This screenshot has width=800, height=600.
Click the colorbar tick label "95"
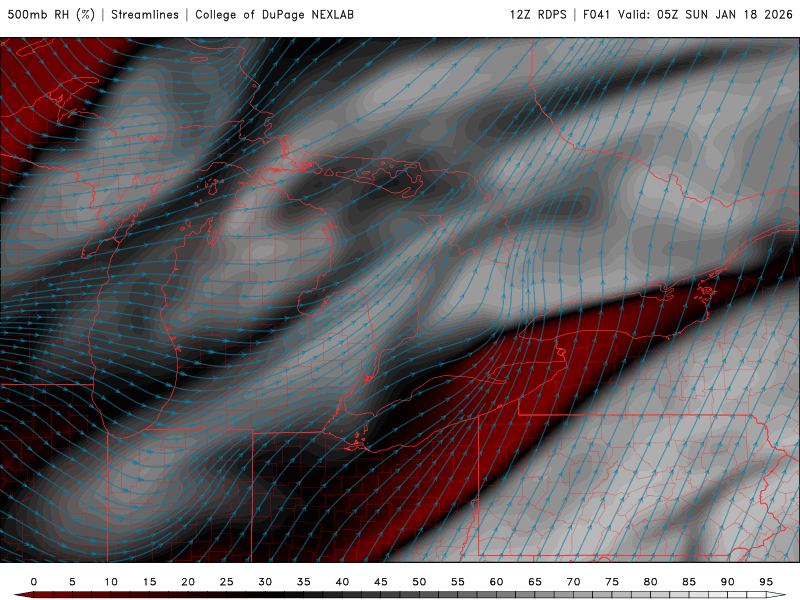(765, 582)
